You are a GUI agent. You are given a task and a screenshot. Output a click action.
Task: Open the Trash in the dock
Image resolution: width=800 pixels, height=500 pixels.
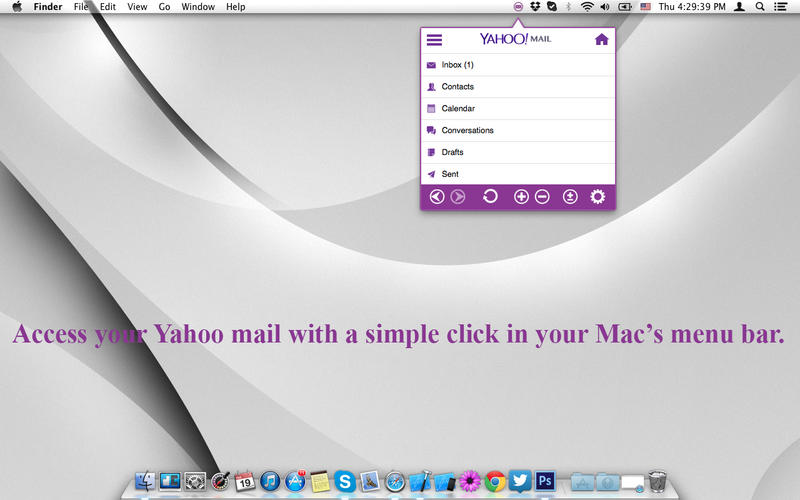point(658,481)
